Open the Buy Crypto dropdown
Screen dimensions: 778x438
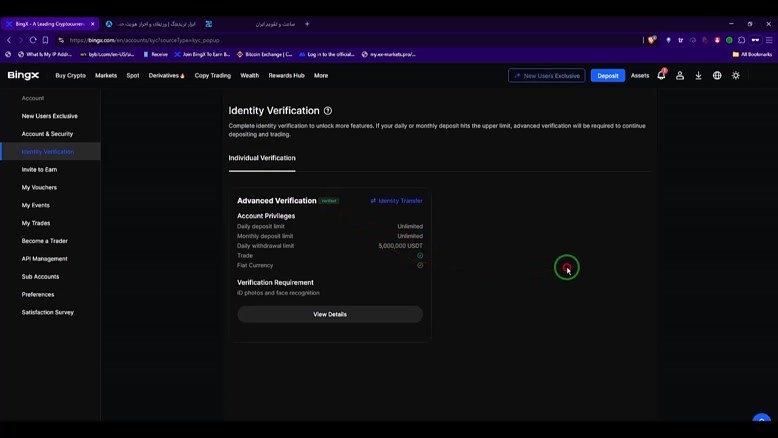[x=70, y=76]
